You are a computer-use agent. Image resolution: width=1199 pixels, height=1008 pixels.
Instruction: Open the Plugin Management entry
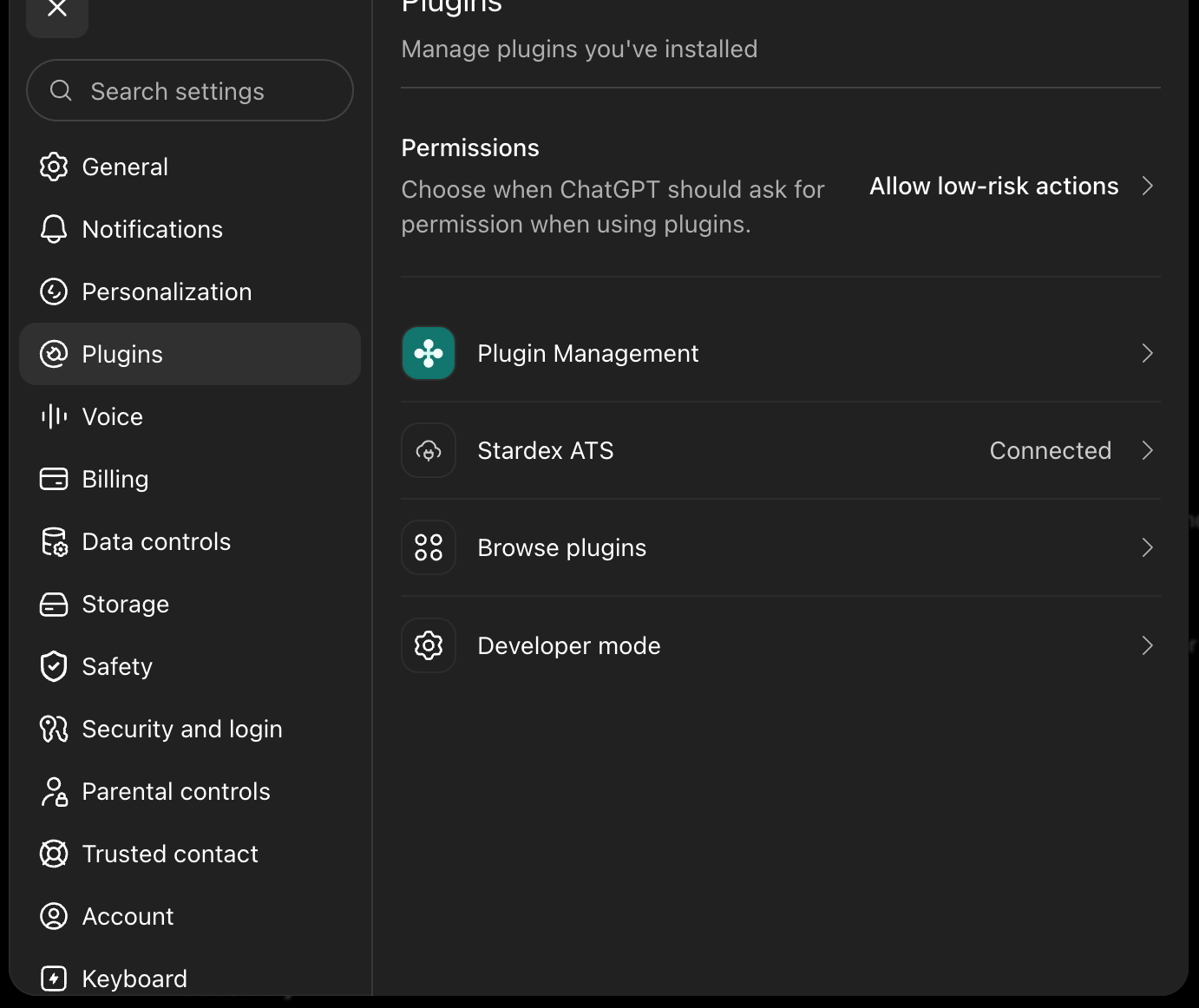pyautogui.click(x=781, y=353)
